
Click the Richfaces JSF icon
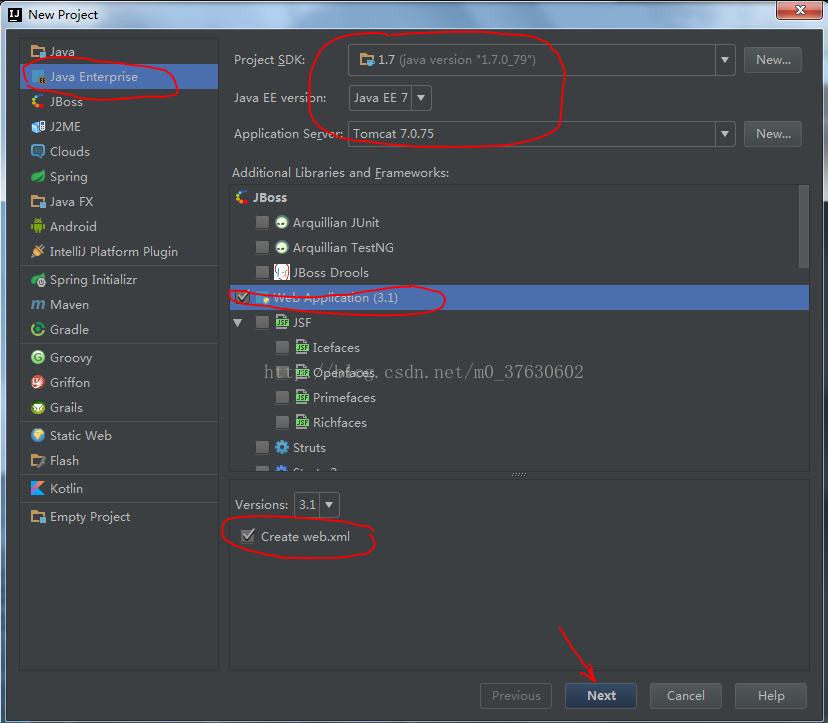tap(302, 422)
